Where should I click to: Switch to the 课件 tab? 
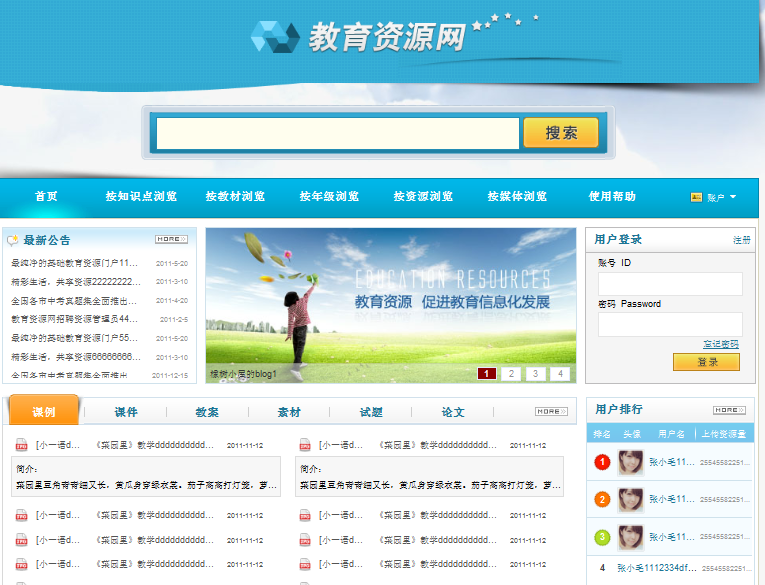point(126,412)
